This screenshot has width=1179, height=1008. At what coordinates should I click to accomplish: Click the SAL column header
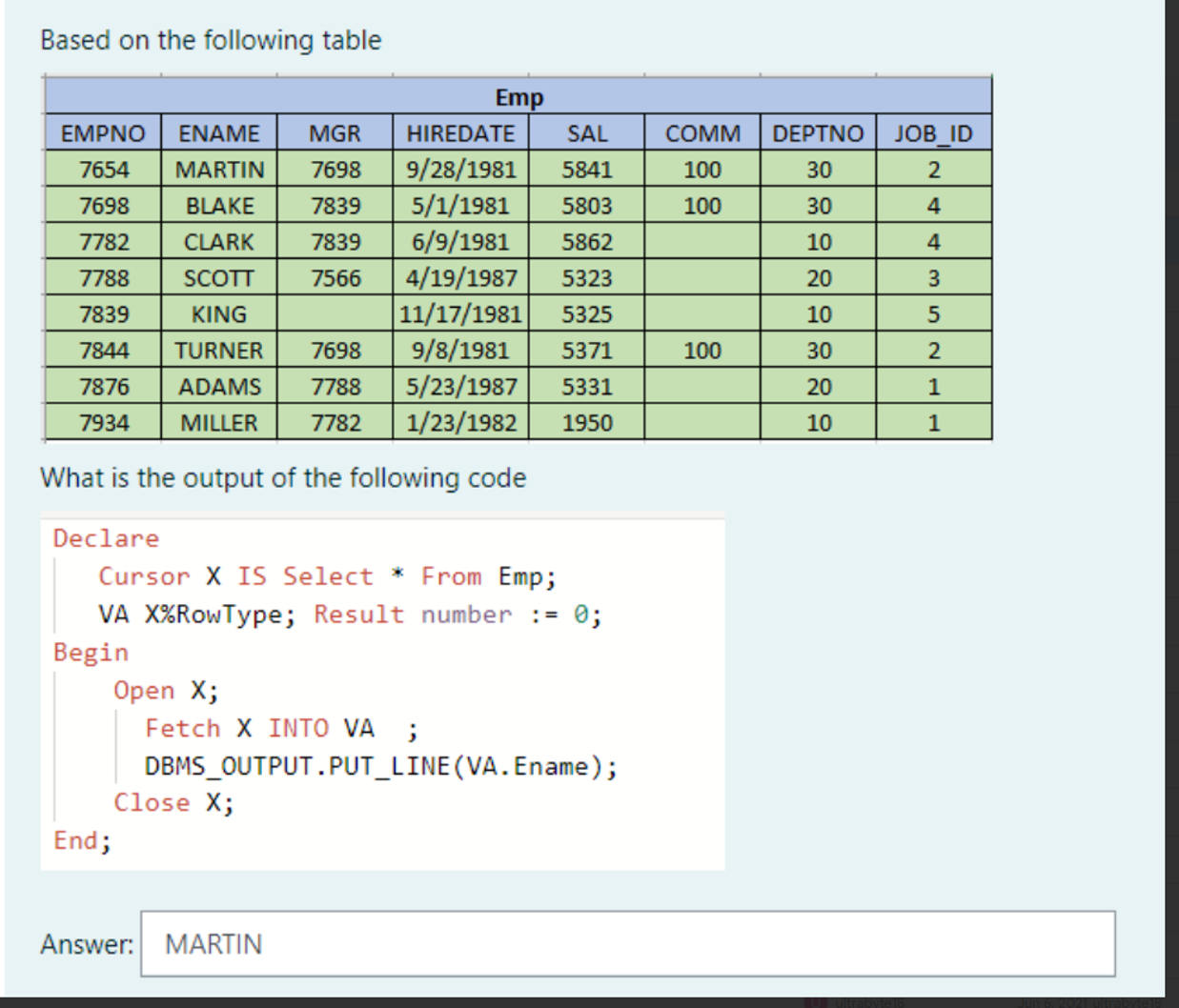(587, 133)
